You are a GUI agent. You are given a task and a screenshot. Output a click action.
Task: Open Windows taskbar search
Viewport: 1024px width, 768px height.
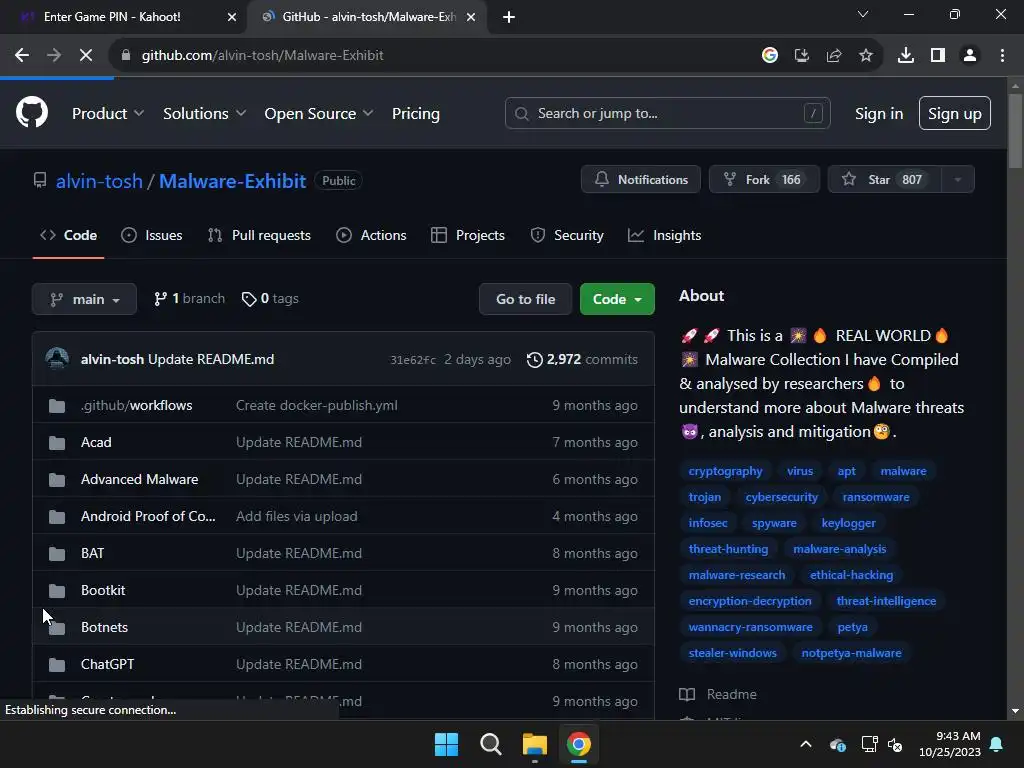coord(490,744)
